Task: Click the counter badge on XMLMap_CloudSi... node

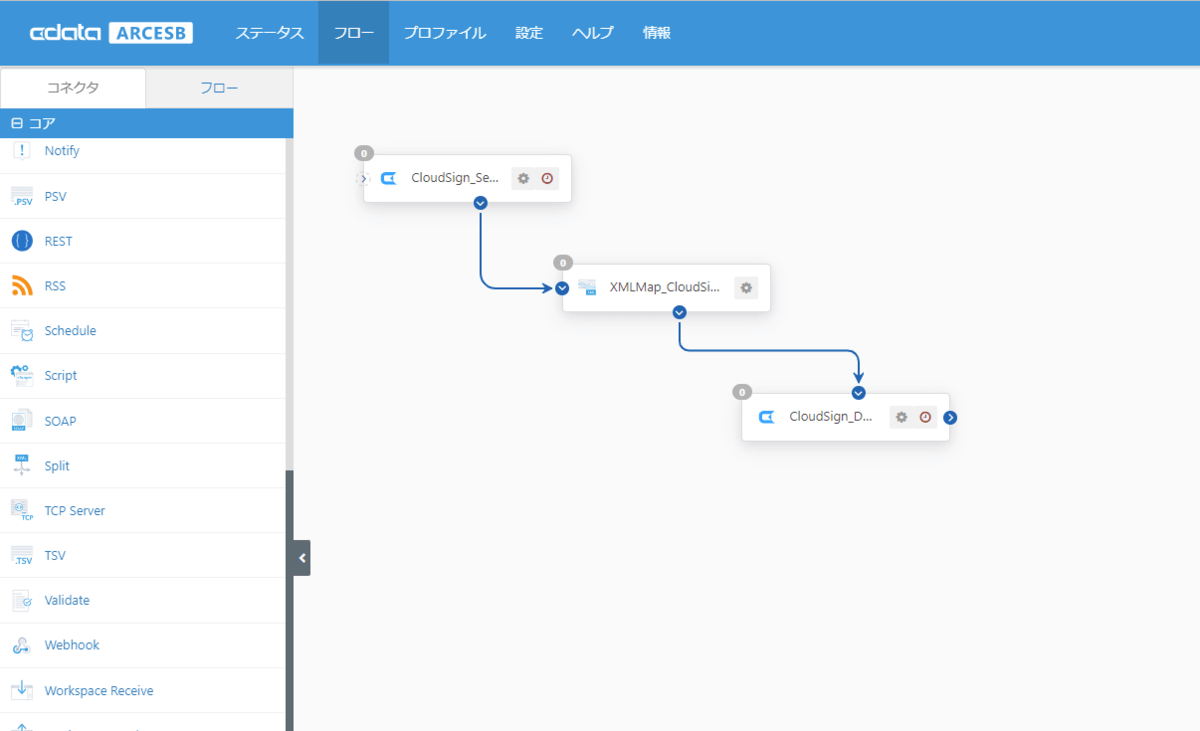Action: tap(563, 263)
